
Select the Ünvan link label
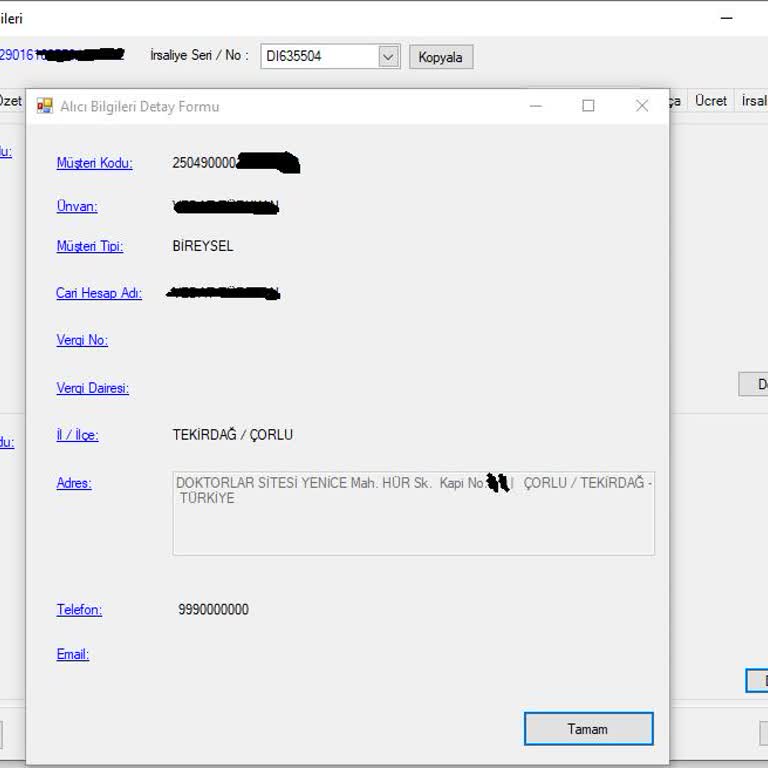77,206
